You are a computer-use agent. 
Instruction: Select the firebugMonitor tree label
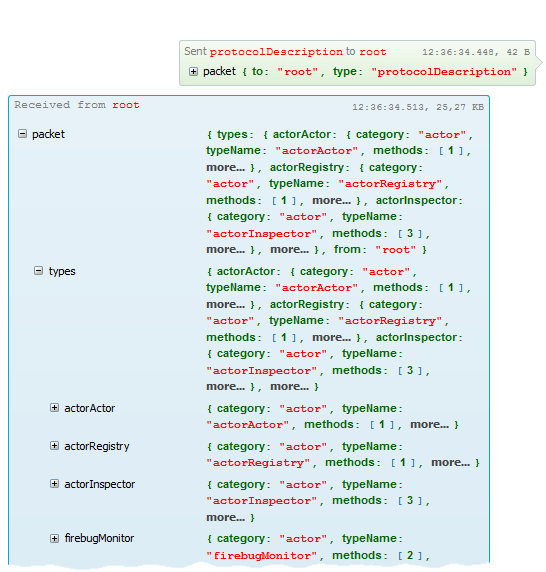pyautogui.click(x=99, y=538)
